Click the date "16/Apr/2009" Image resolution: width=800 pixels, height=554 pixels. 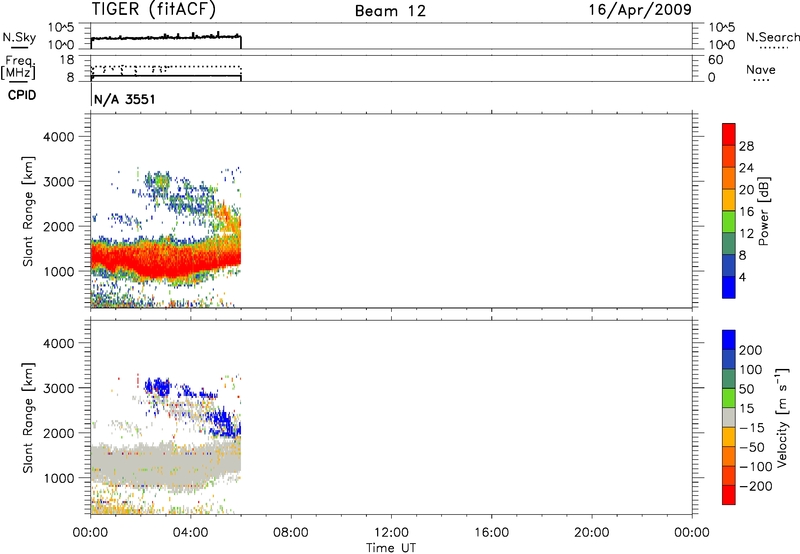tap(640, 10)
